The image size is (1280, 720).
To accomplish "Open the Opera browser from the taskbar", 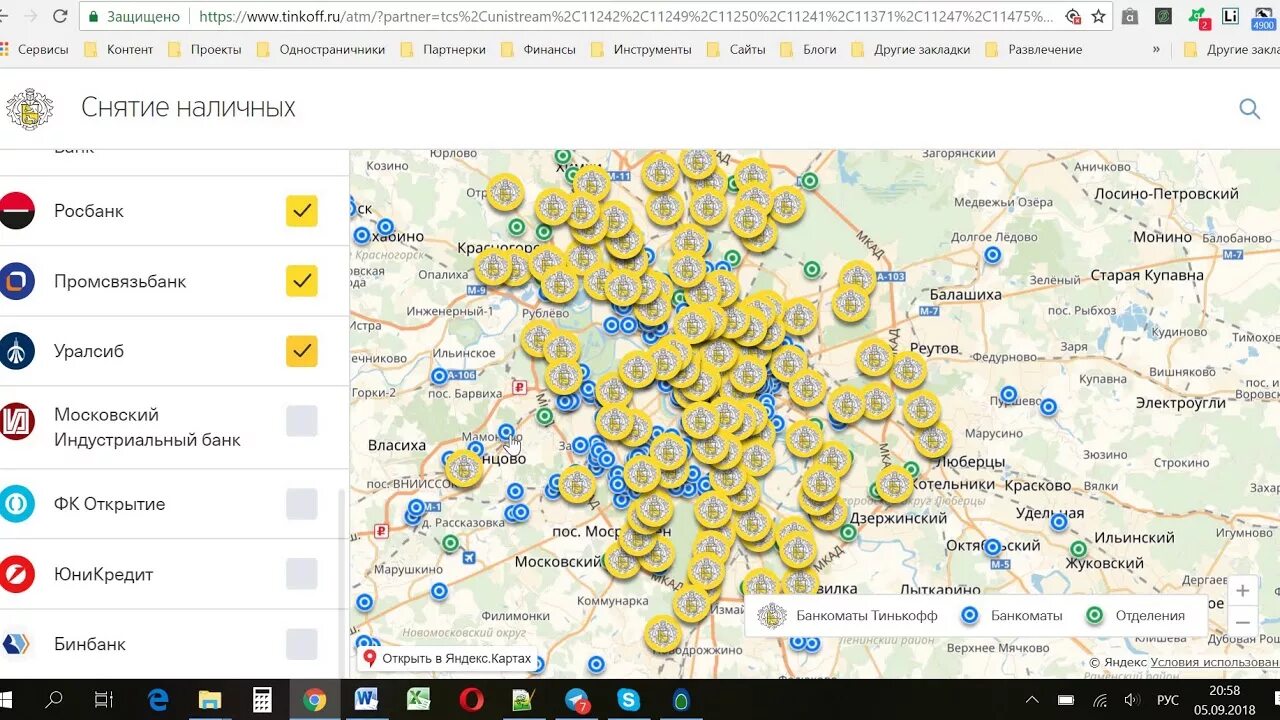I will pyautogui.click(x=472, y=700).
